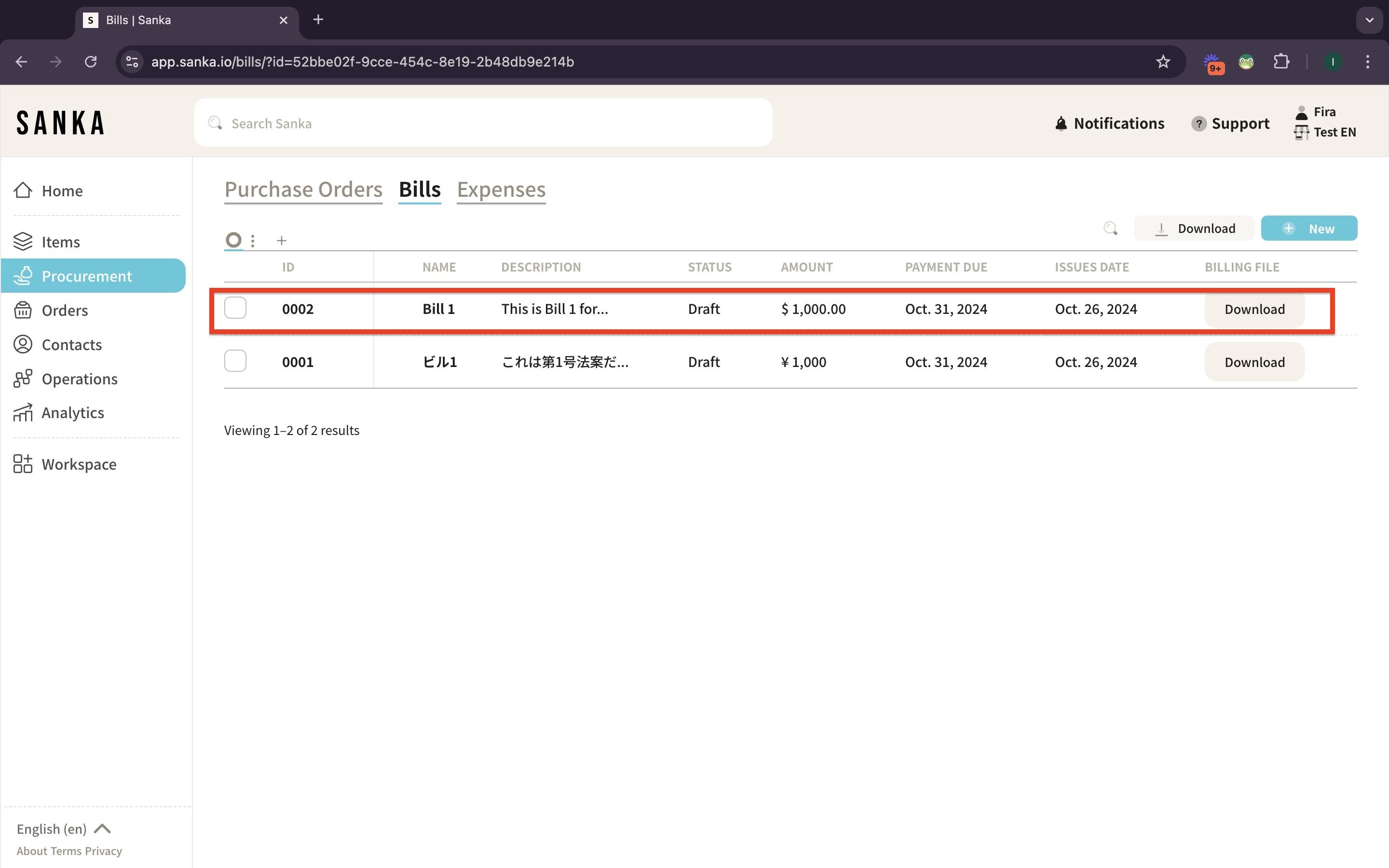Click the Home icon in sidebar
Viewport: 1389px width, 868px height.
click(23, 190)
